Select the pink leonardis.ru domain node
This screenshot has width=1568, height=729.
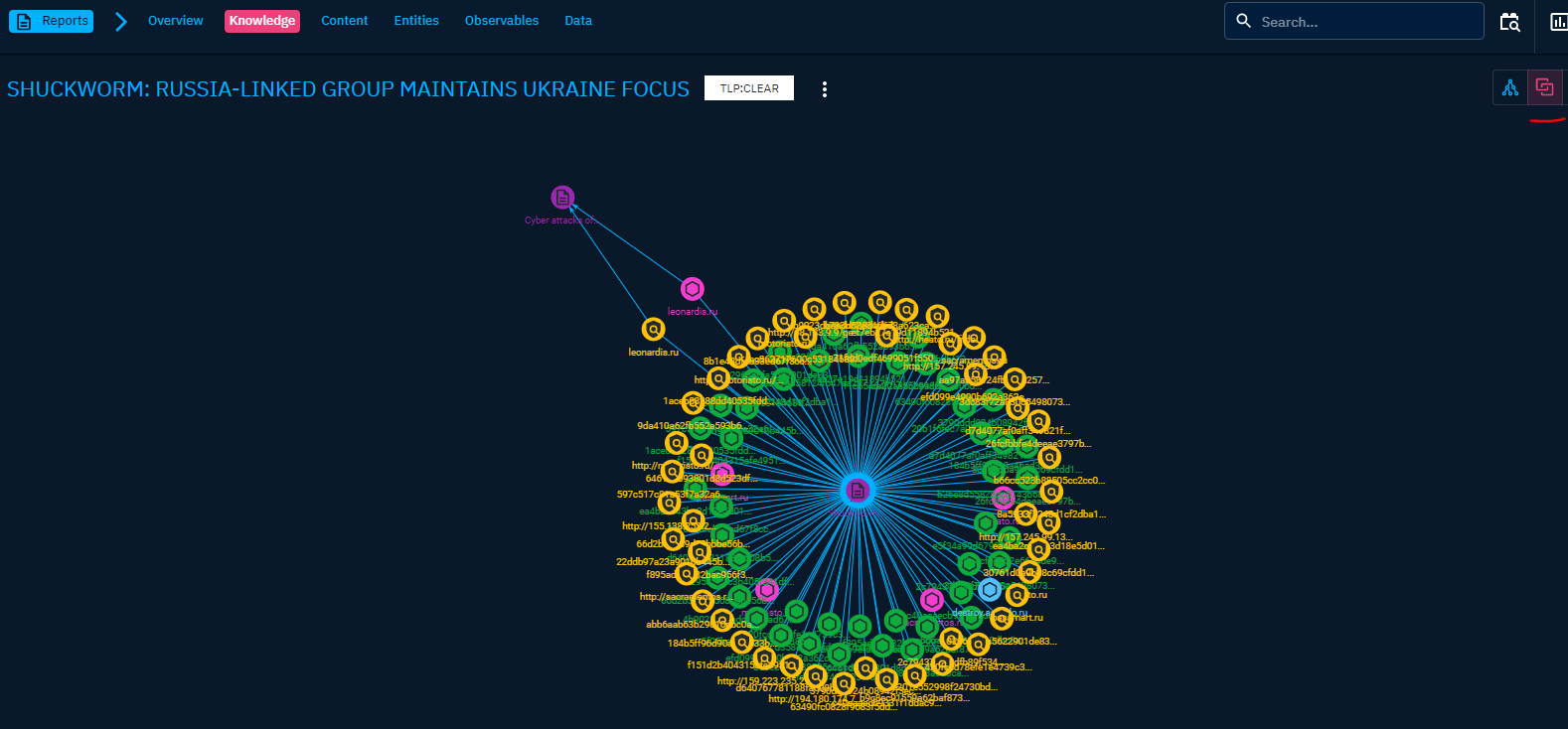(x=693, y=289)
